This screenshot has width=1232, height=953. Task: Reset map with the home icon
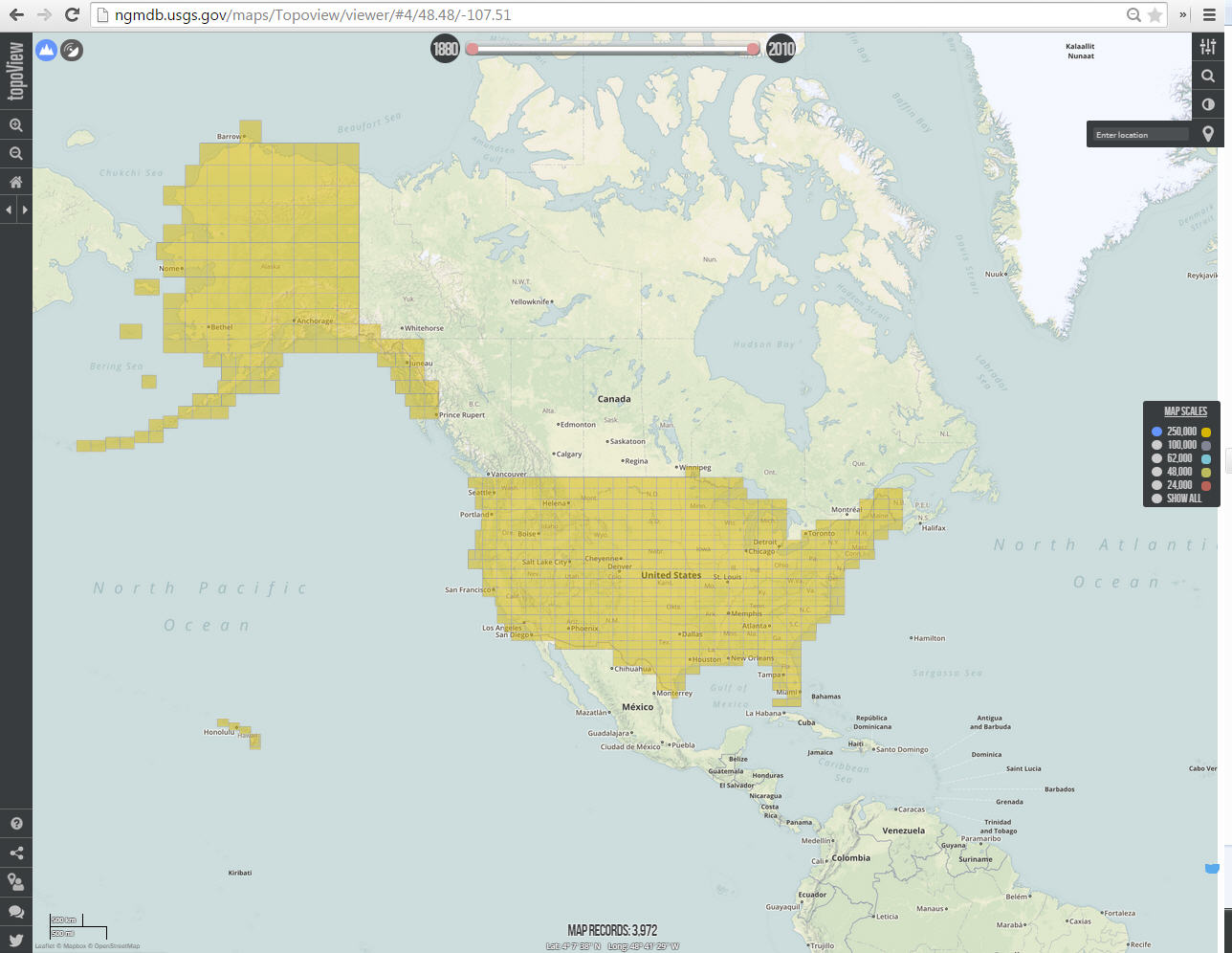click(x=16, y=182)
